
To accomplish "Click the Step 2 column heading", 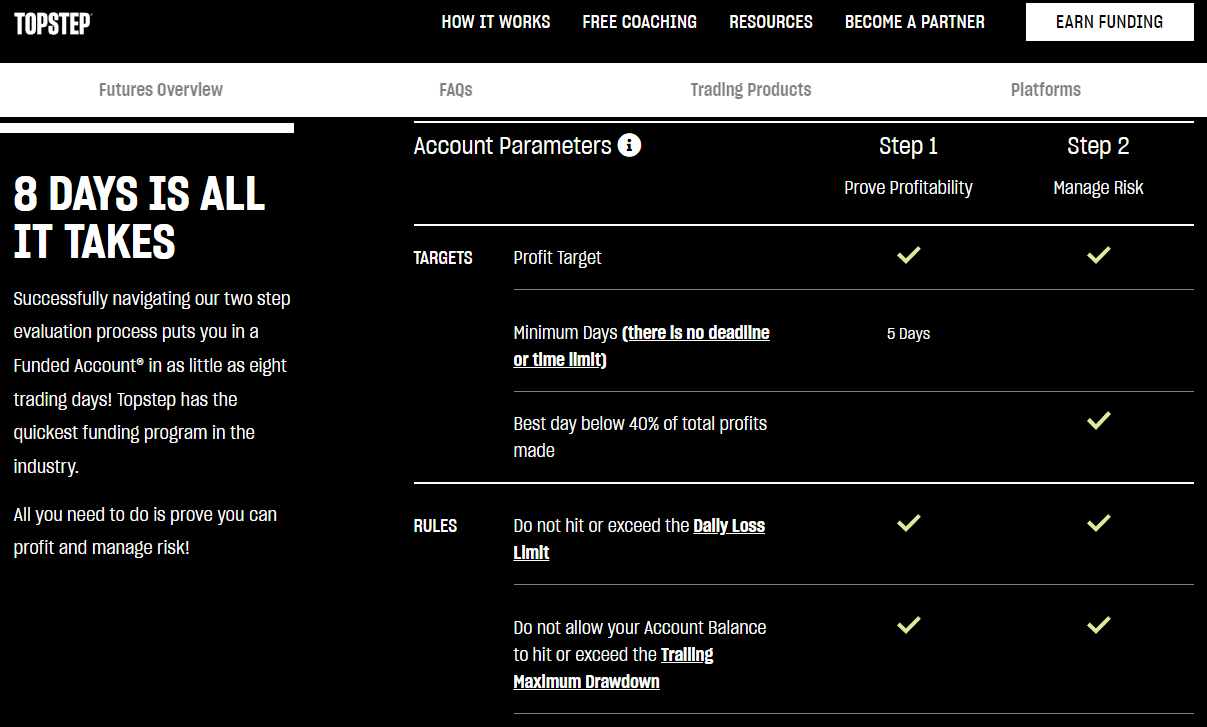I will coord(1098,146).
